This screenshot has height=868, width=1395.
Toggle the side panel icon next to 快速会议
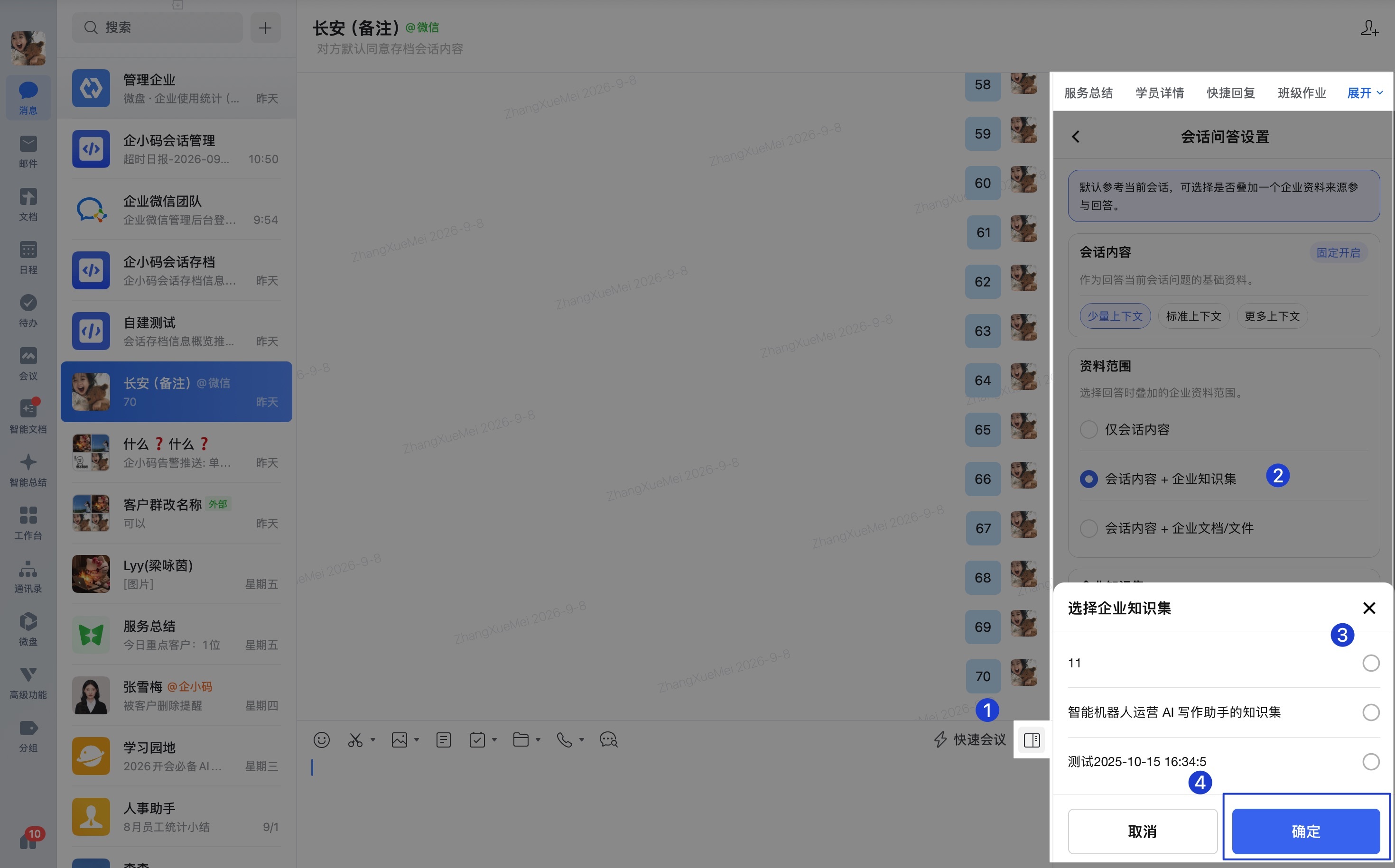pyautogui.click(x=1032, y=739)
